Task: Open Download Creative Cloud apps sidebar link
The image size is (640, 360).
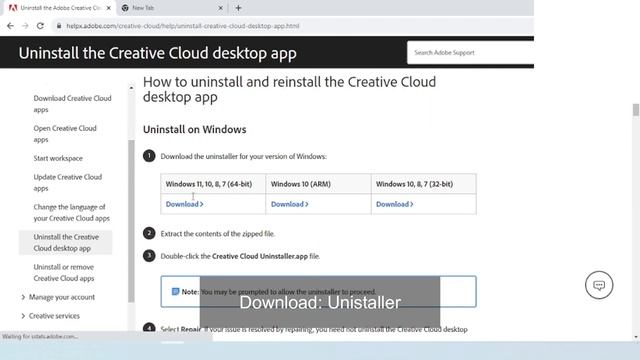Action: tap(72, 104)
